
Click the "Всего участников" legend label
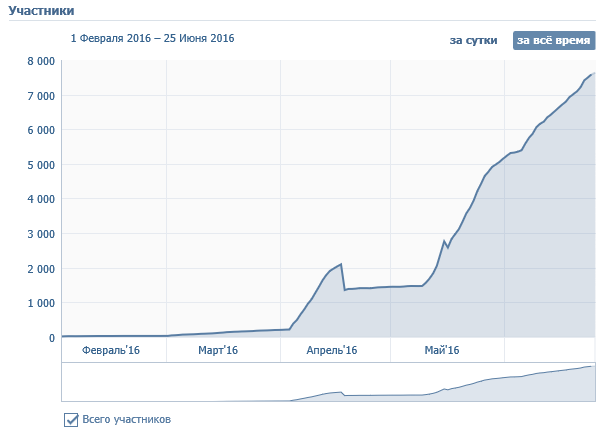coord(125,419)
